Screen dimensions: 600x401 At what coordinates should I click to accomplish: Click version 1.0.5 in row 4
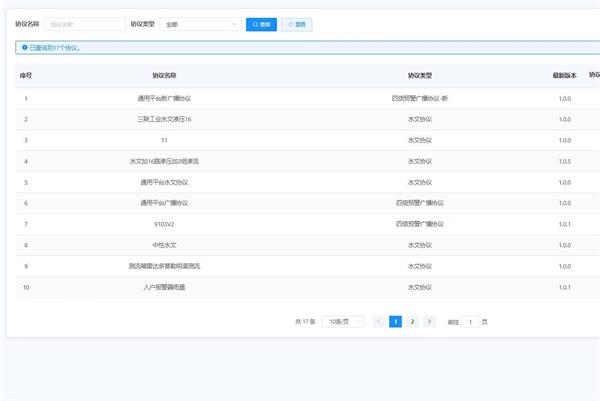(565, 161)
